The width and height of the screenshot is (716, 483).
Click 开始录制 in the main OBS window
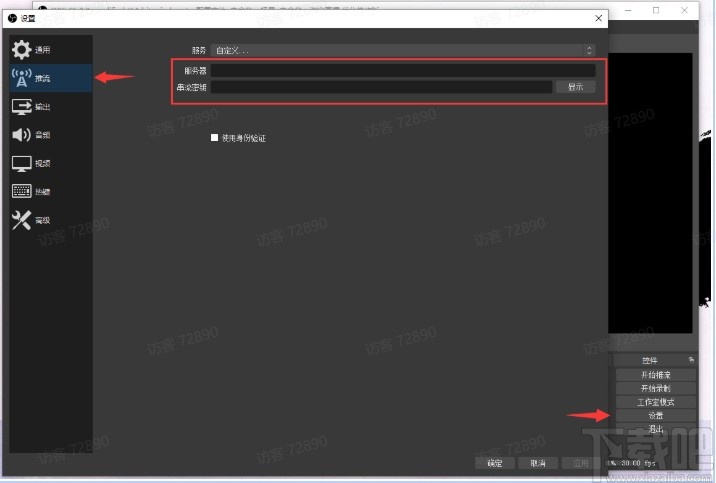click(x=656, y=388)
